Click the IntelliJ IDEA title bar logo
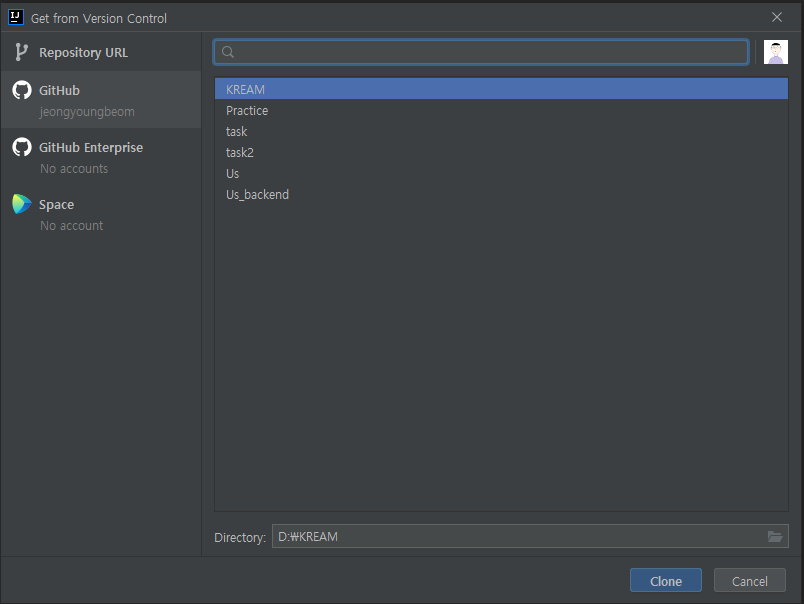This screenshot has width=804, height=604. [14, 17]
